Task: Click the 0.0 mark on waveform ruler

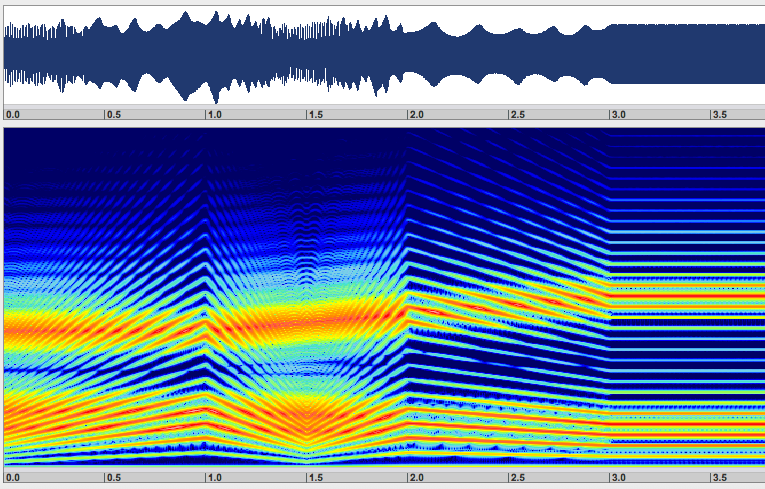Action: [x=12, y=115]
